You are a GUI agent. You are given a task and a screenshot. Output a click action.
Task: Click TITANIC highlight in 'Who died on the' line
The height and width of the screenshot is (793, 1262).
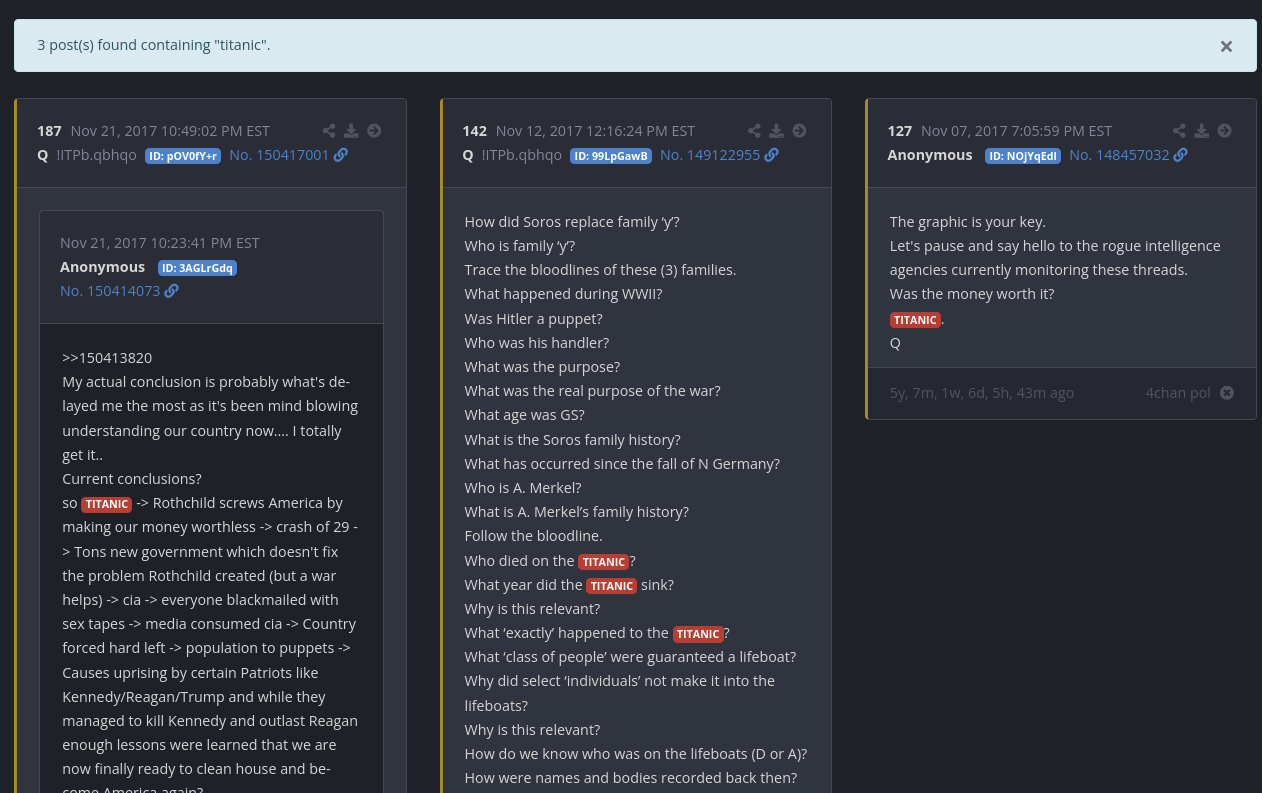pos(604,562)
